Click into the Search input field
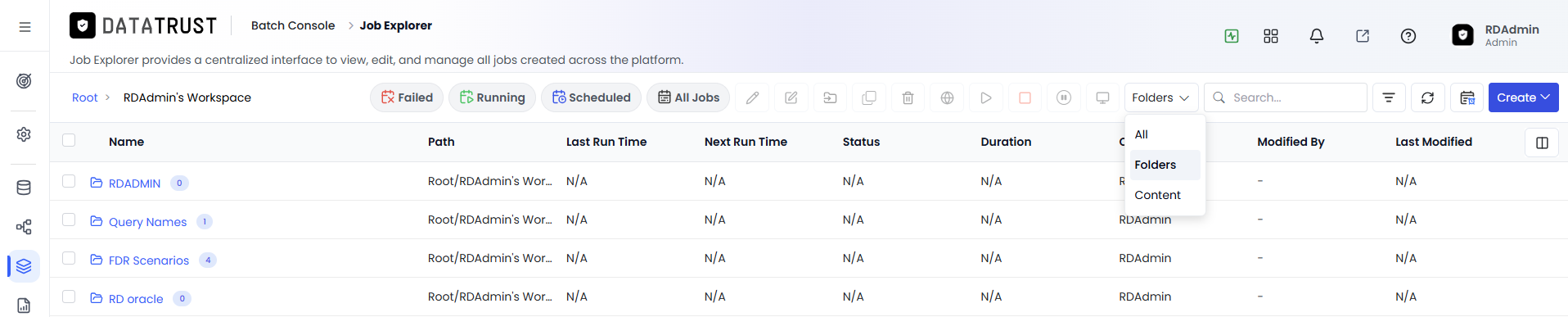 tap(1286, 97)
